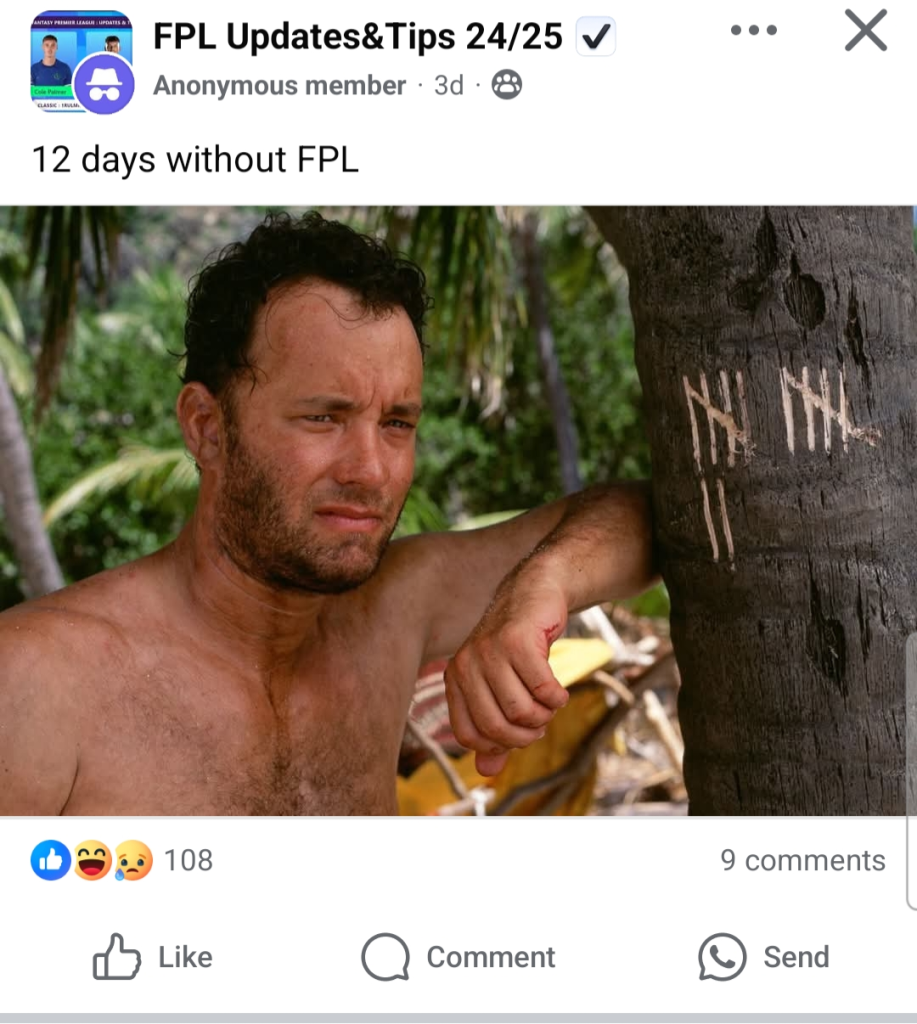Click the group members audience icon
Screen dimensions: 917x1024
coord(506,85)
